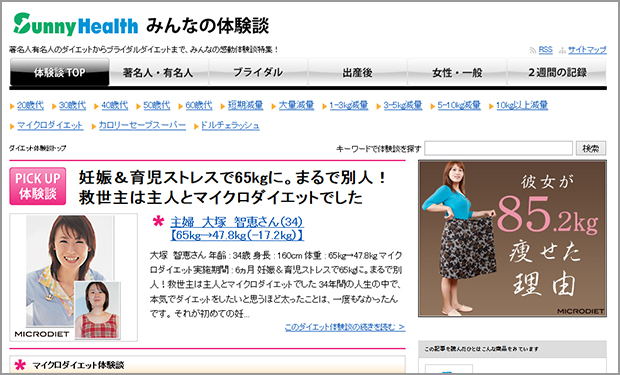This screenshot has width=620, height=375.
Task: Click the SunnyHealth logo
Action: pyautogui.click(x=75, y=25)
